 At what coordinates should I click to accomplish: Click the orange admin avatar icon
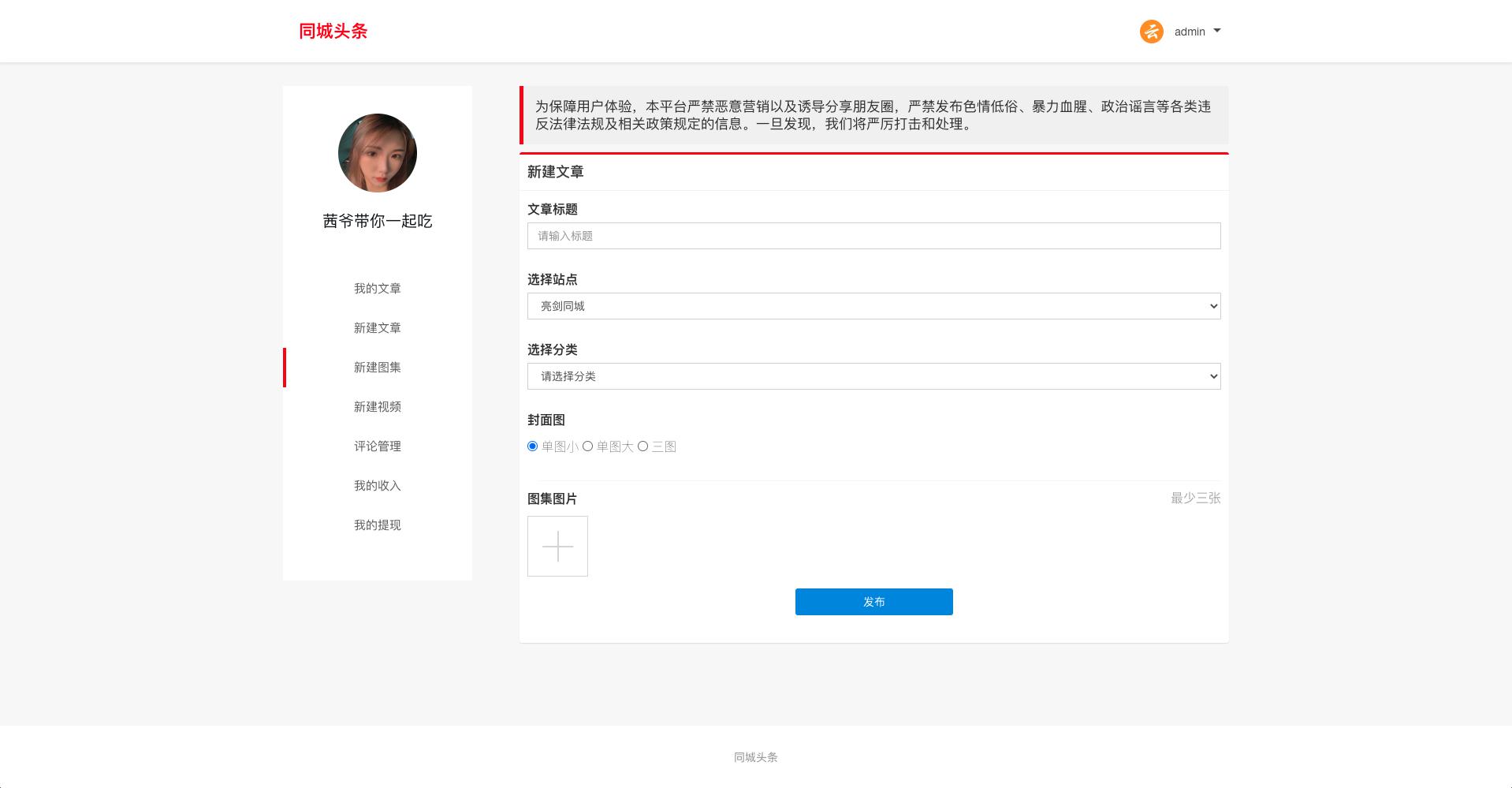pyautogui.click(x=1151, y=32)
